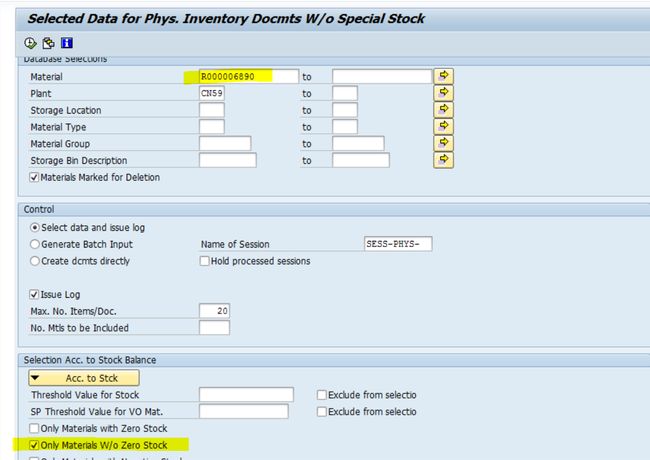The height and width of the screenshot is (460, 650).
Task: Click the Storage Location from field
Action: pos(212,110)
